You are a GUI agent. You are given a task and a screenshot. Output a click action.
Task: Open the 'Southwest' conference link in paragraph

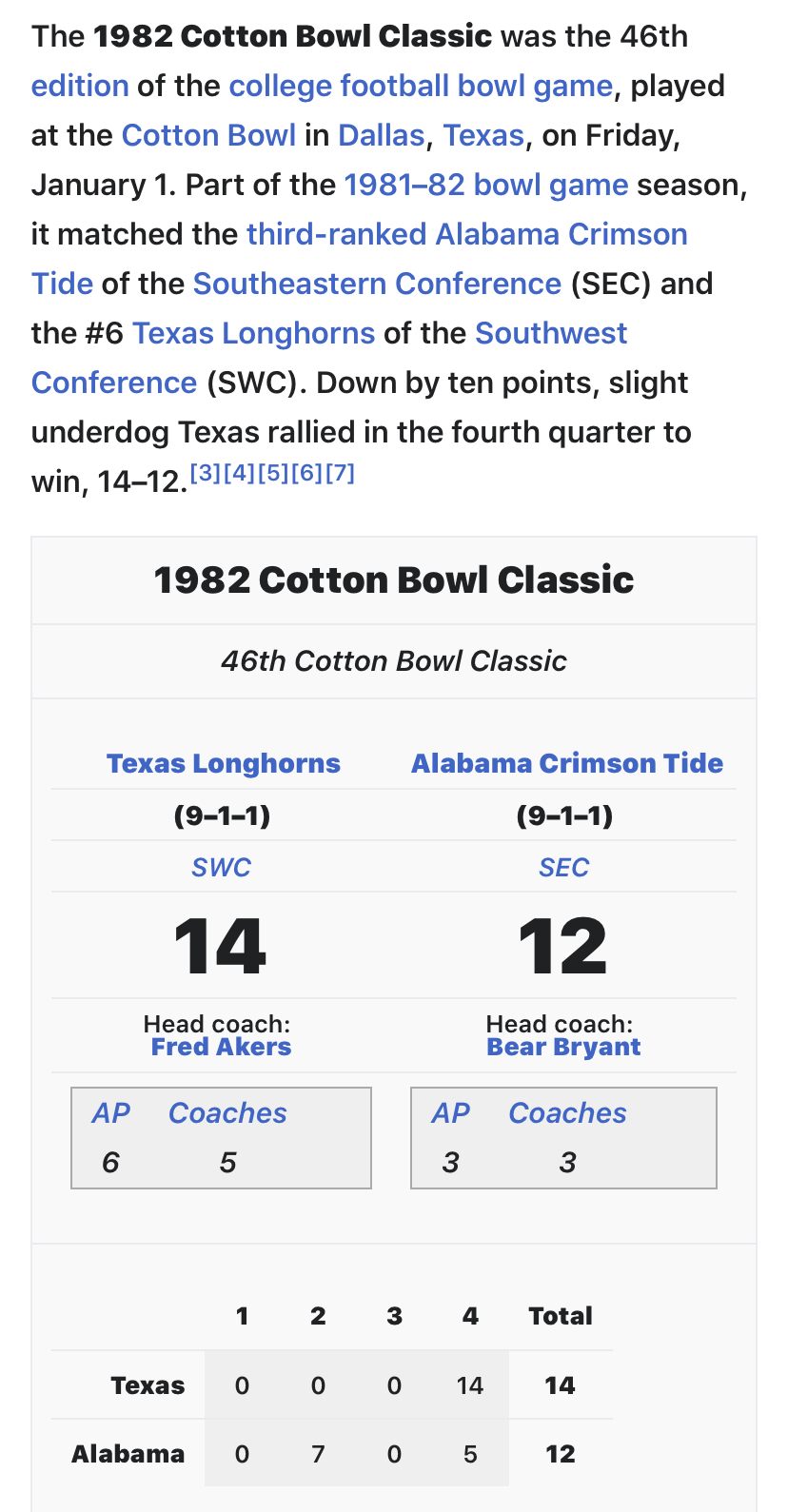click(x=551, y=334)
